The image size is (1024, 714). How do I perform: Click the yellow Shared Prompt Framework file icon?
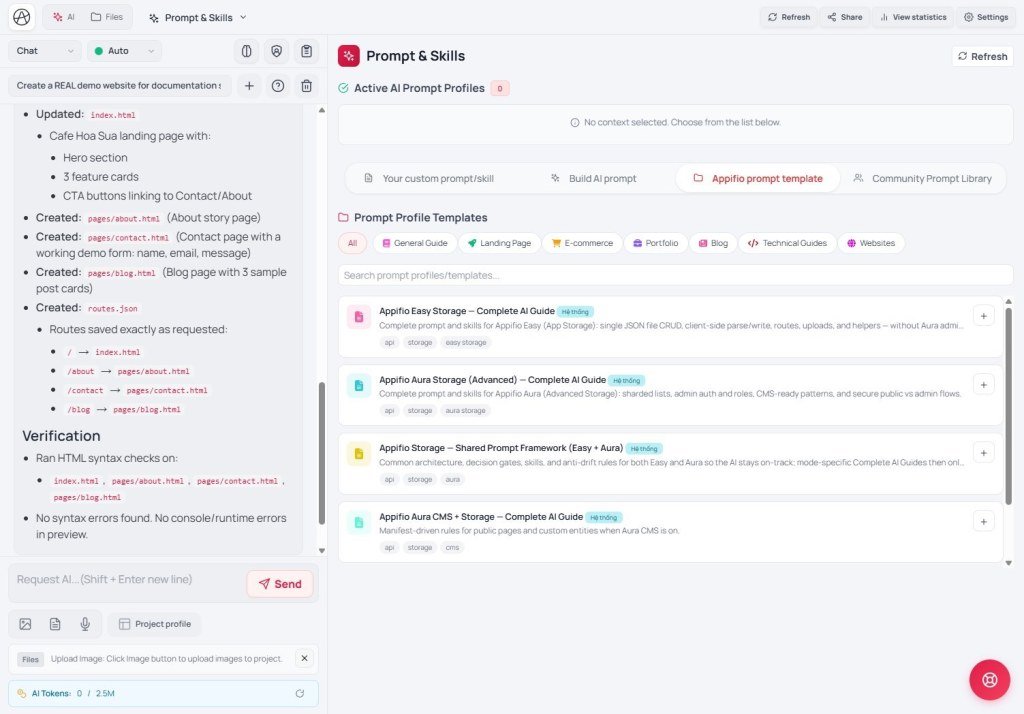359,453
